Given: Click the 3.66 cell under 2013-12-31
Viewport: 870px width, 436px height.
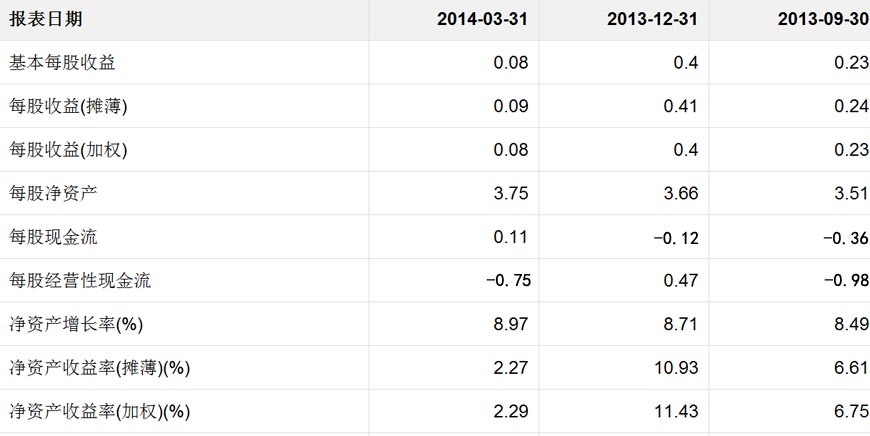Looking at the screenshot, I should point(681,194).
